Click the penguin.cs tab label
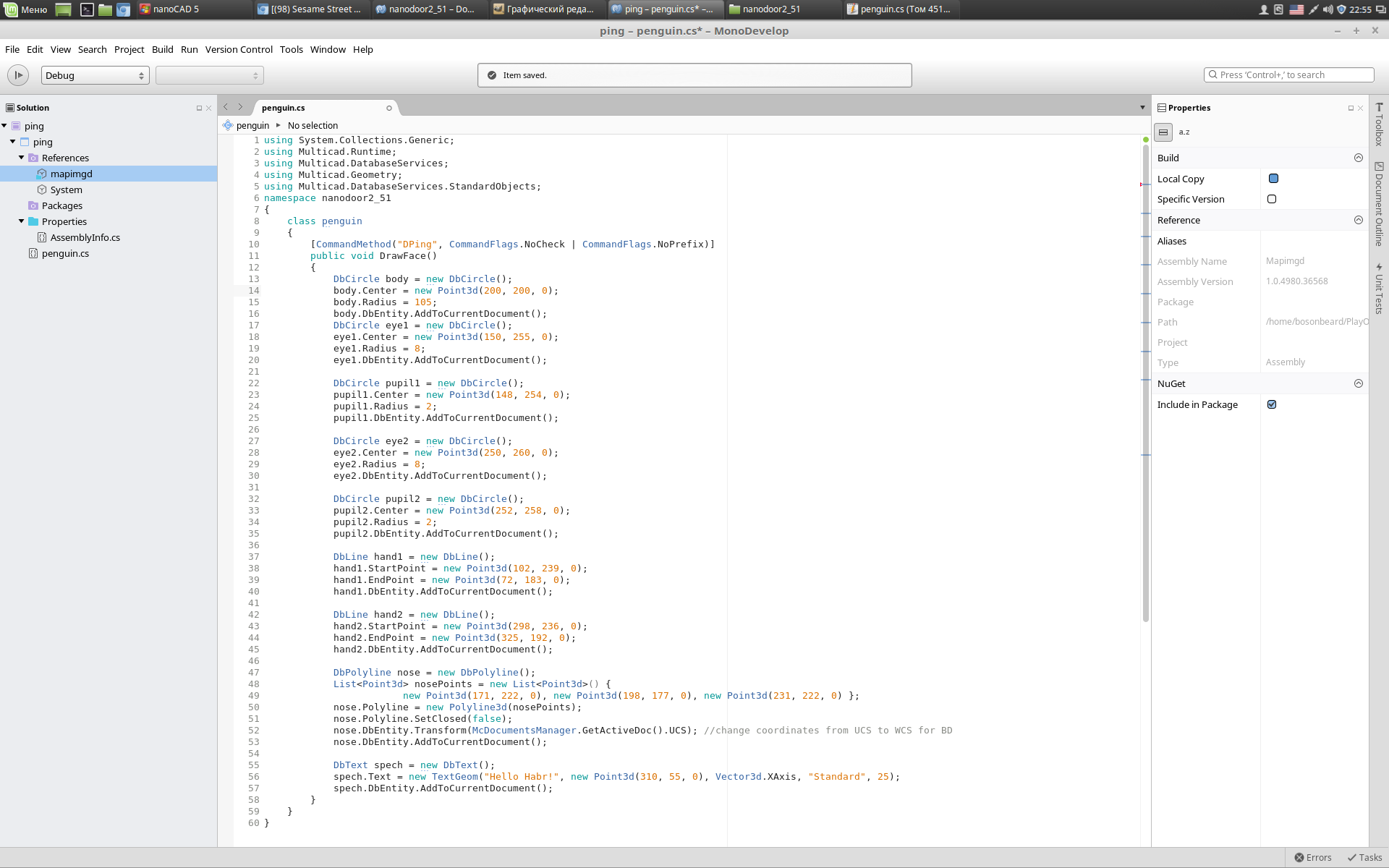Screen dimensions: 1389x868 pos(283,107)
